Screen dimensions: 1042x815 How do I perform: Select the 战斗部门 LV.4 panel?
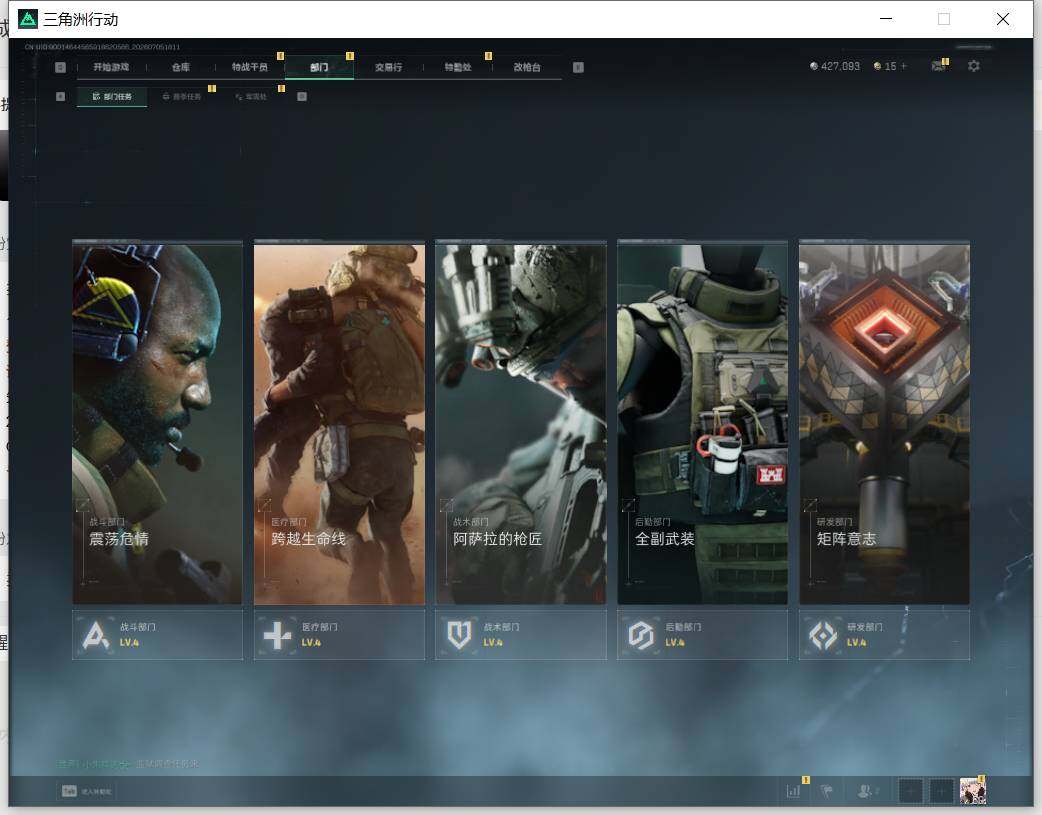157,635
